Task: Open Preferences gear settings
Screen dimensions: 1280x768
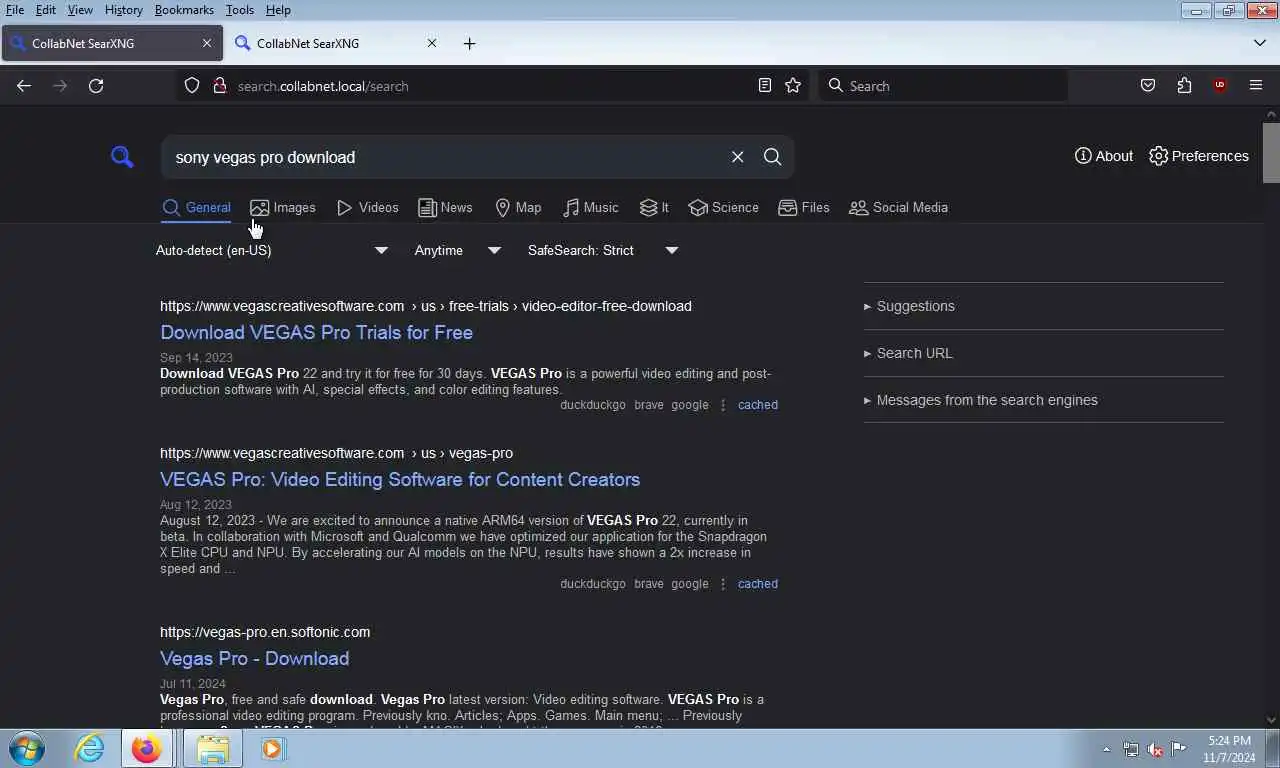Action: tap(1199, 156)
